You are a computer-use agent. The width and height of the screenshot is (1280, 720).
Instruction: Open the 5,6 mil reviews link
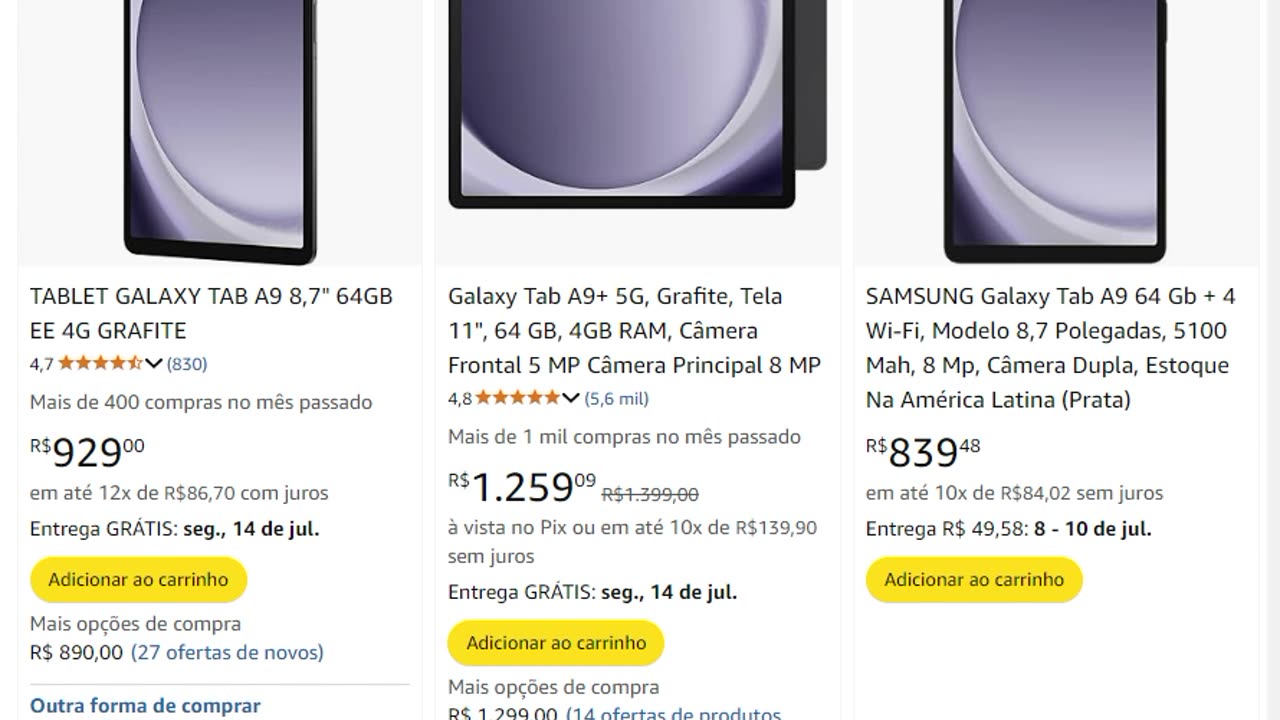point(617,398)
